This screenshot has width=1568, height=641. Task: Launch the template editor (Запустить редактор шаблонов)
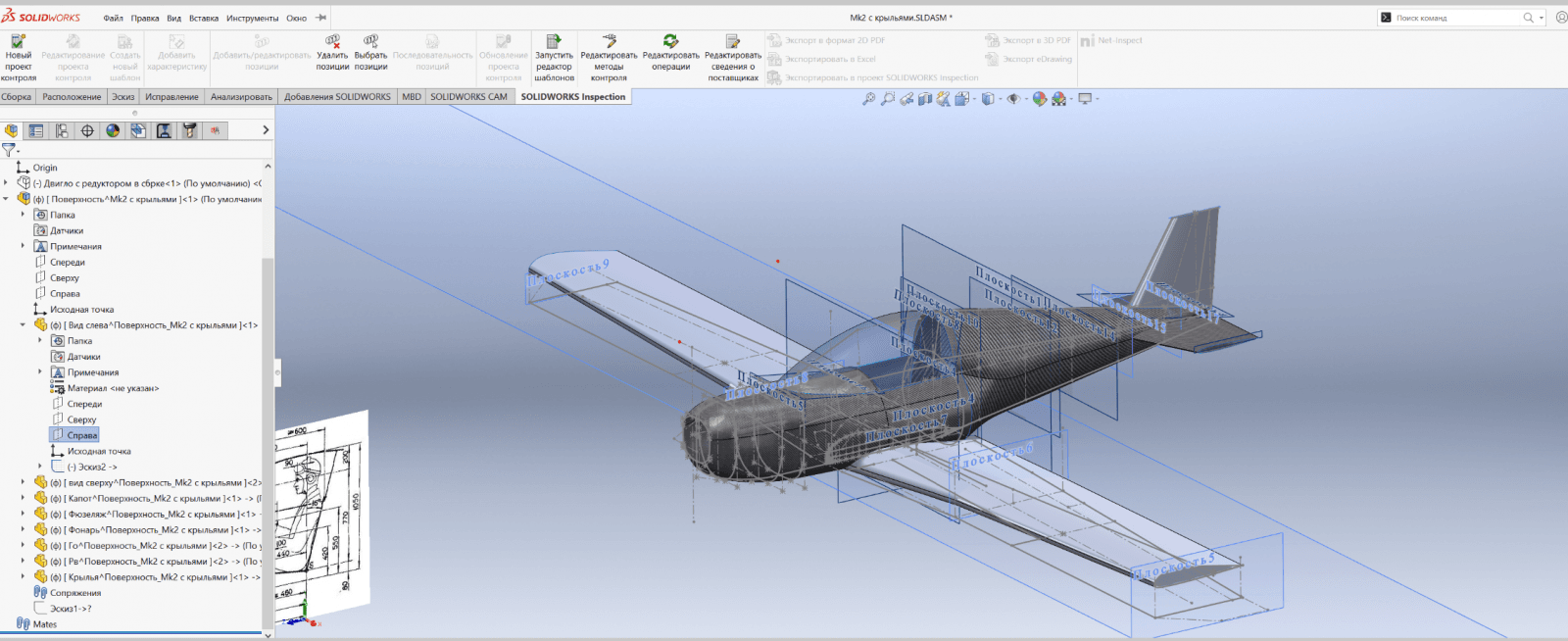click(554, 42)
